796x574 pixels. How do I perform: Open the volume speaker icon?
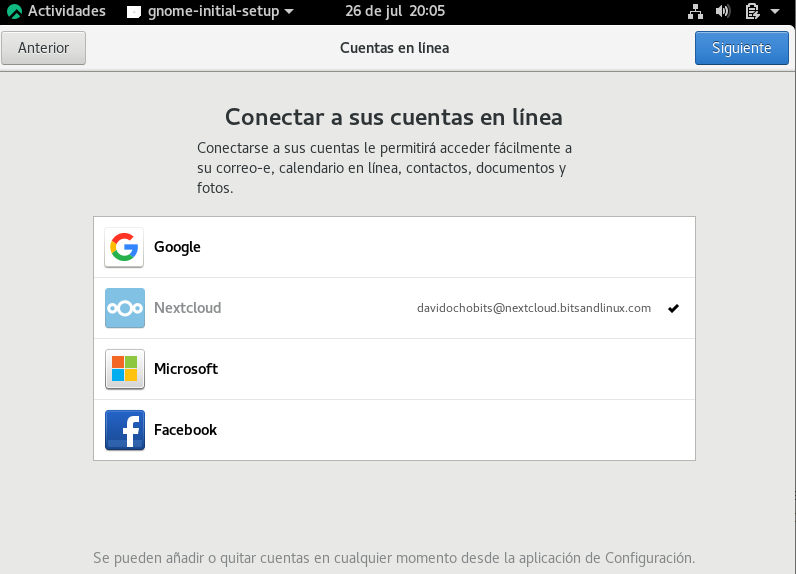[x=722, y=11]
